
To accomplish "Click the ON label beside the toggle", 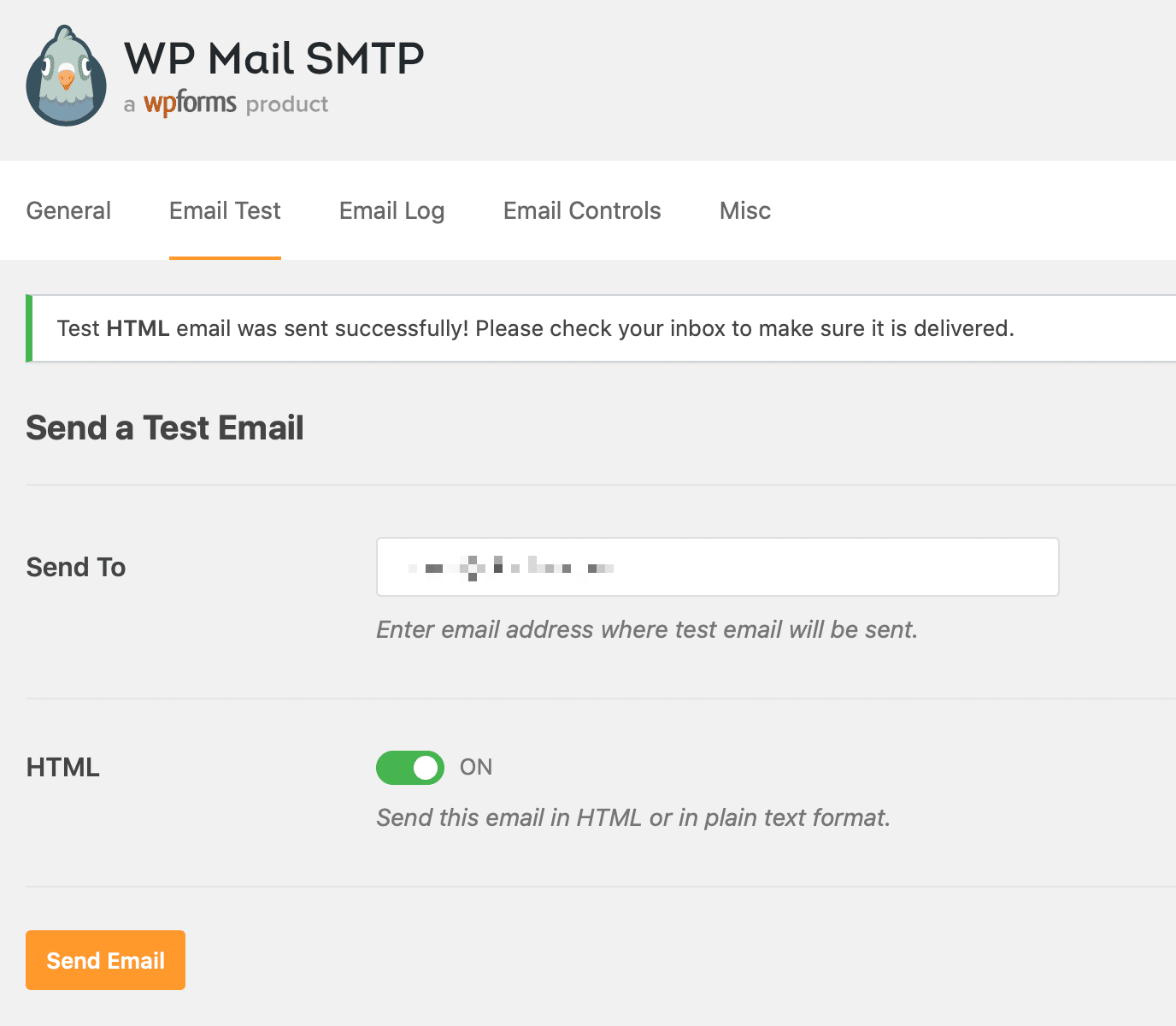I will (476, 767).
